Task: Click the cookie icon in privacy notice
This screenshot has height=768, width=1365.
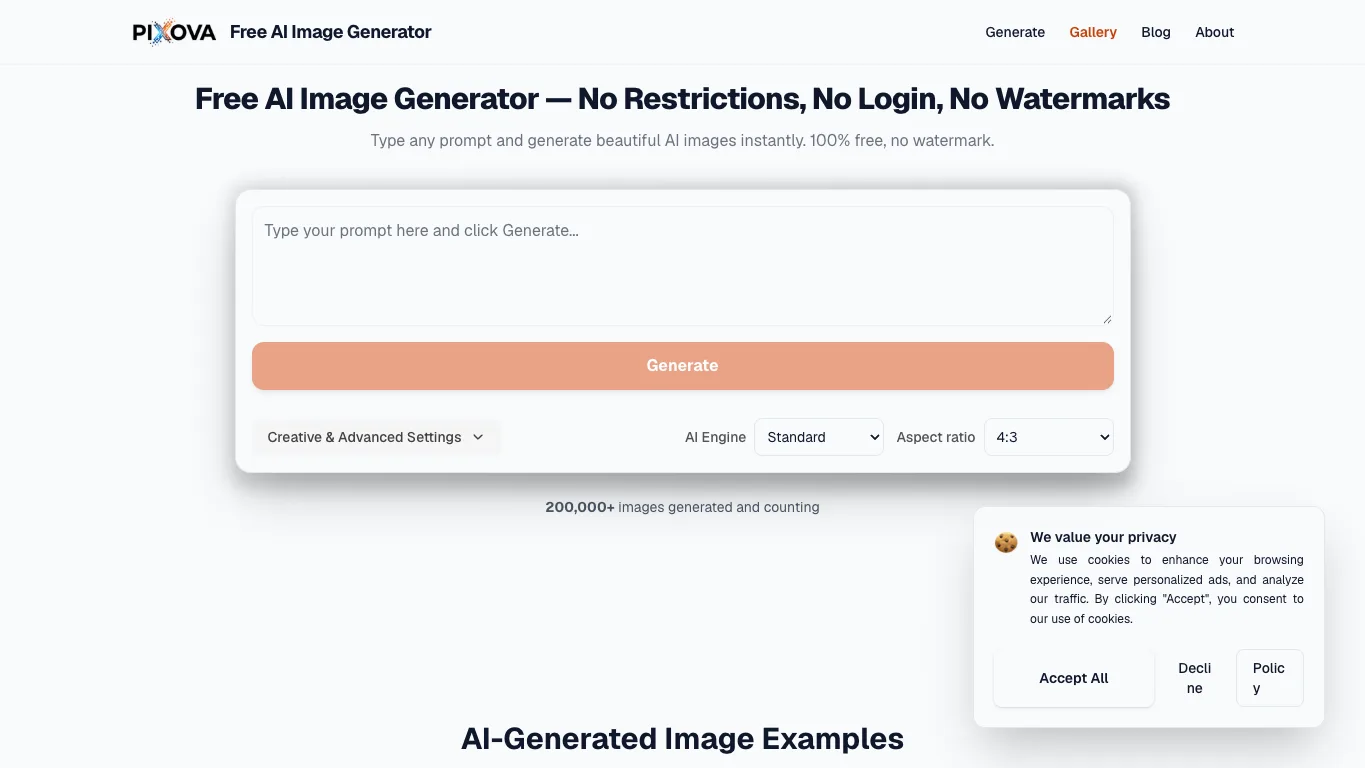Action: (x=1006, y=542)
